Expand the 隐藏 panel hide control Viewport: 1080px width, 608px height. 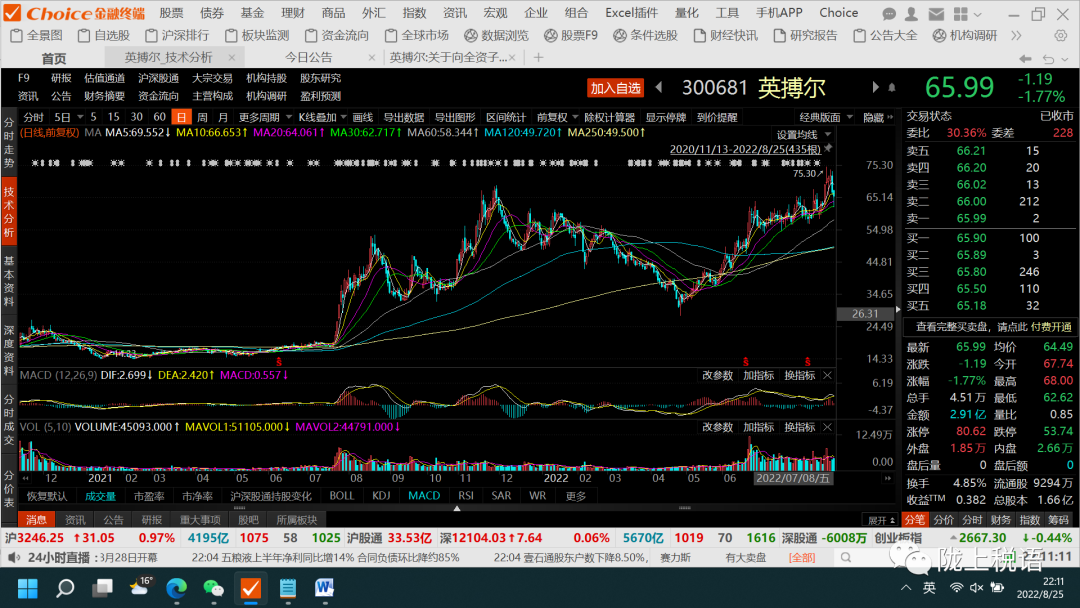tap(878, 117)
